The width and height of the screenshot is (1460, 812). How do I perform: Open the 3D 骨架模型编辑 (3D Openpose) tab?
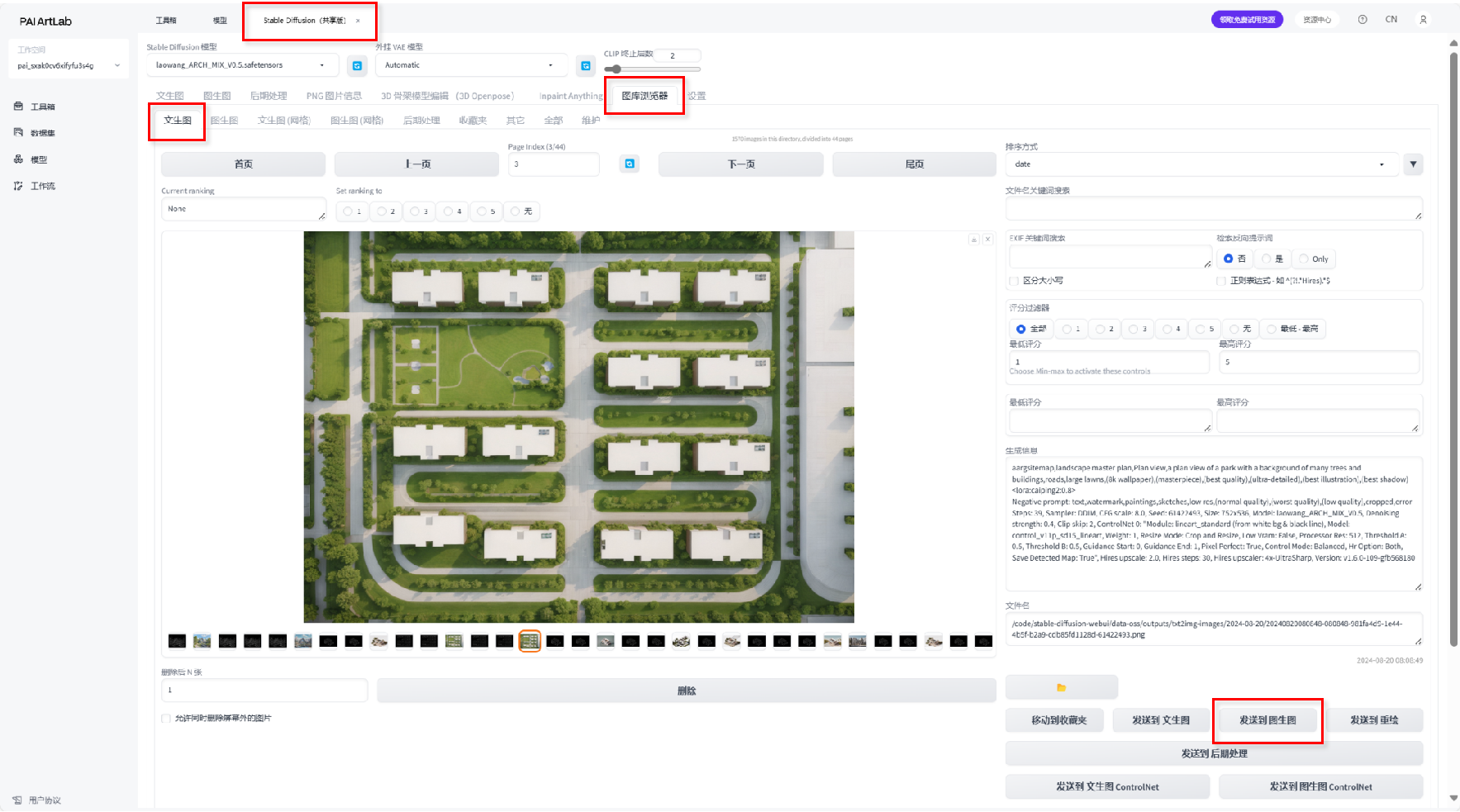(447, 96)
